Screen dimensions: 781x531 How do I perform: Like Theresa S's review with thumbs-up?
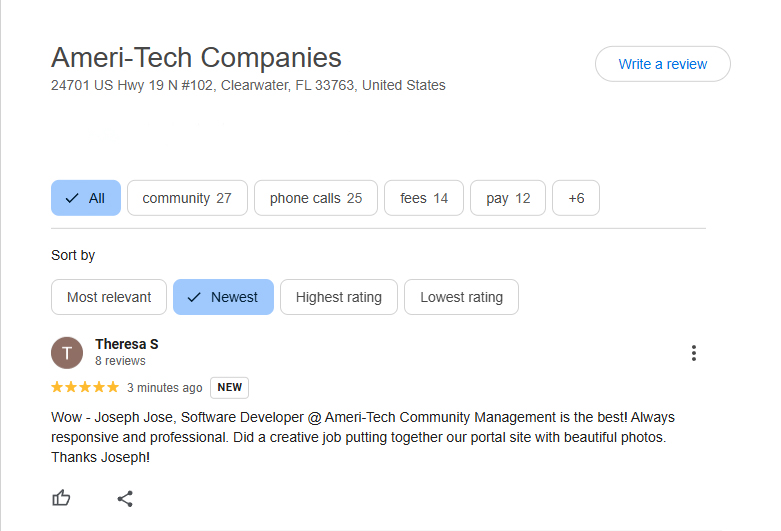click(x=62, y=498)
